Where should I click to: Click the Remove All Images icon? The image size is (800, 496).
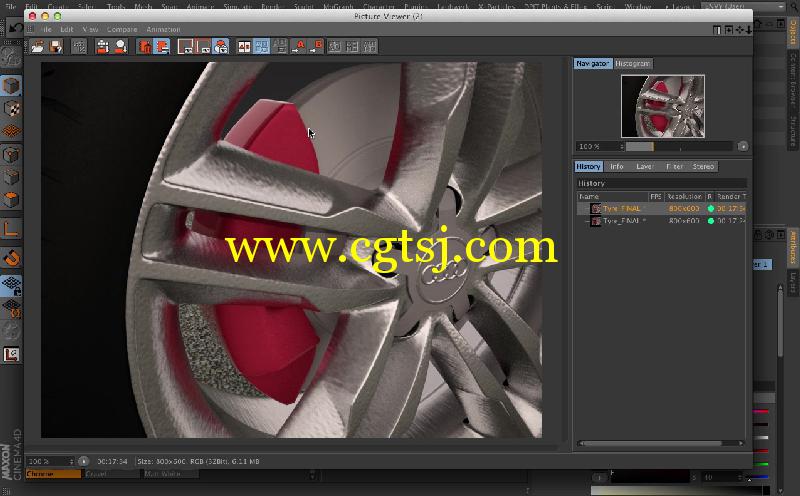162,47
